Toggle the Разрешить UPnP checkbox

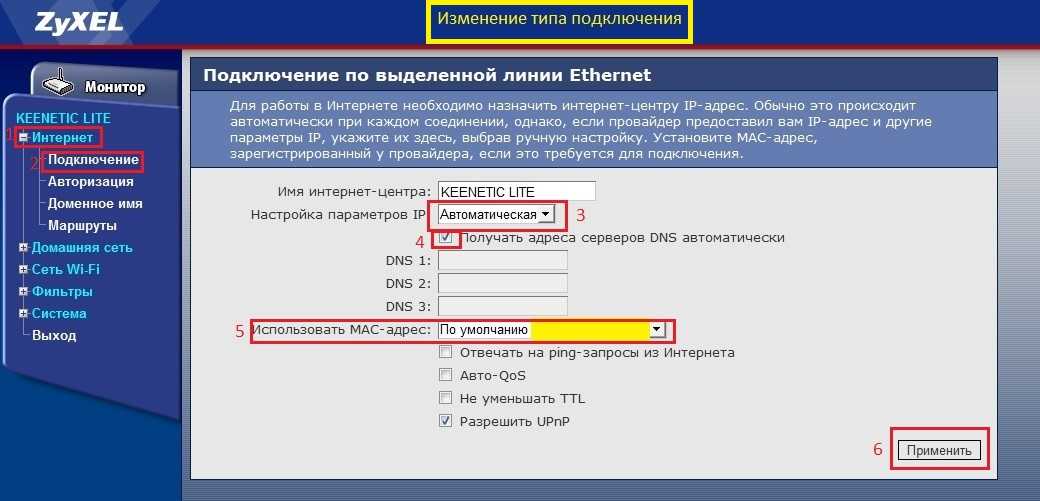446,421
